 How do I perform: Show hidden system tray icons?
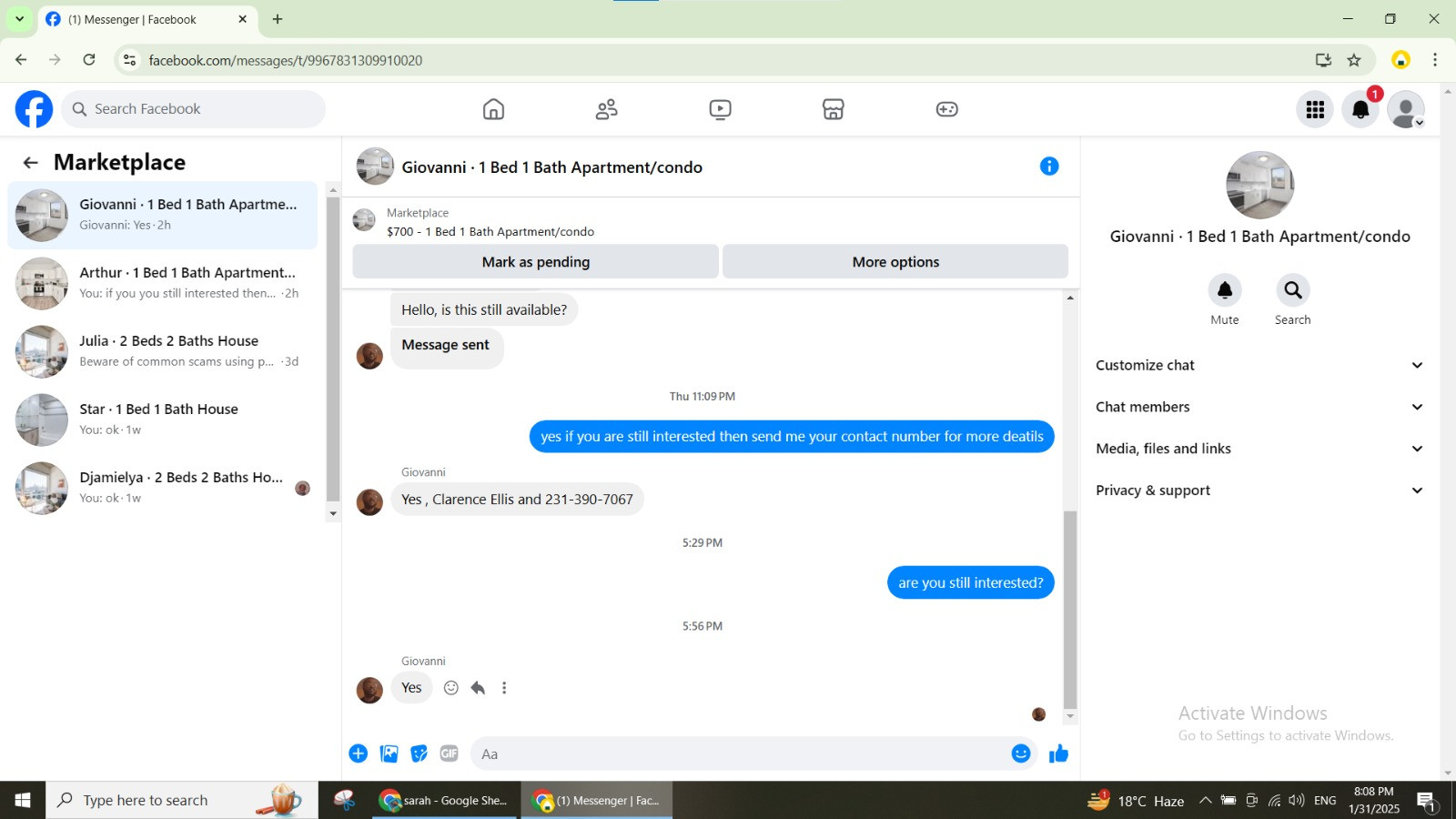pos(1205,801)
